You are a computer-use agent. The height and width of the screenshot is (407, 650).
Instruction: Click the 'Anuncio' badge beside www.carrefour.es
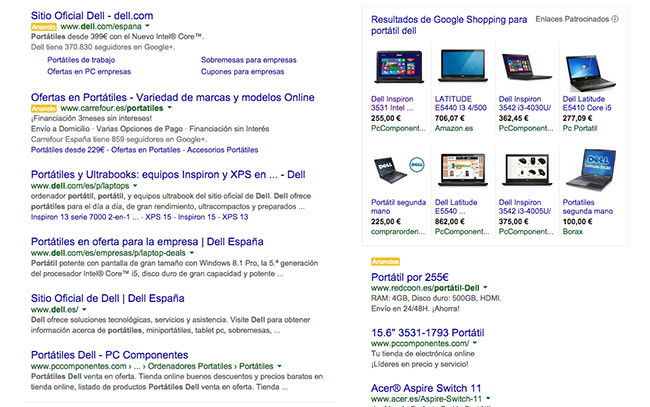tap(44, 109)
